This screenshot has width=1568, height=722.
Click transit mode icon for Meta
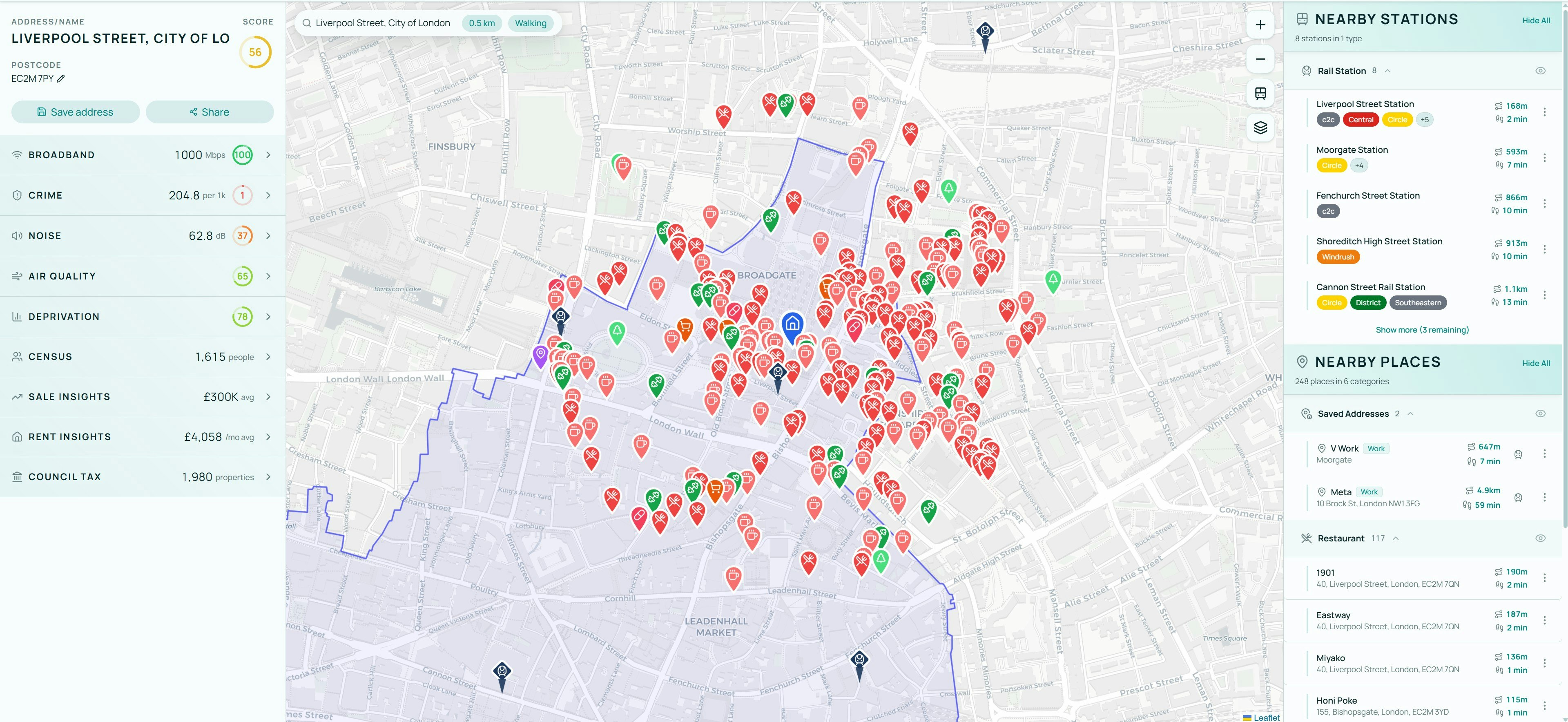[x=1518, y=498]
